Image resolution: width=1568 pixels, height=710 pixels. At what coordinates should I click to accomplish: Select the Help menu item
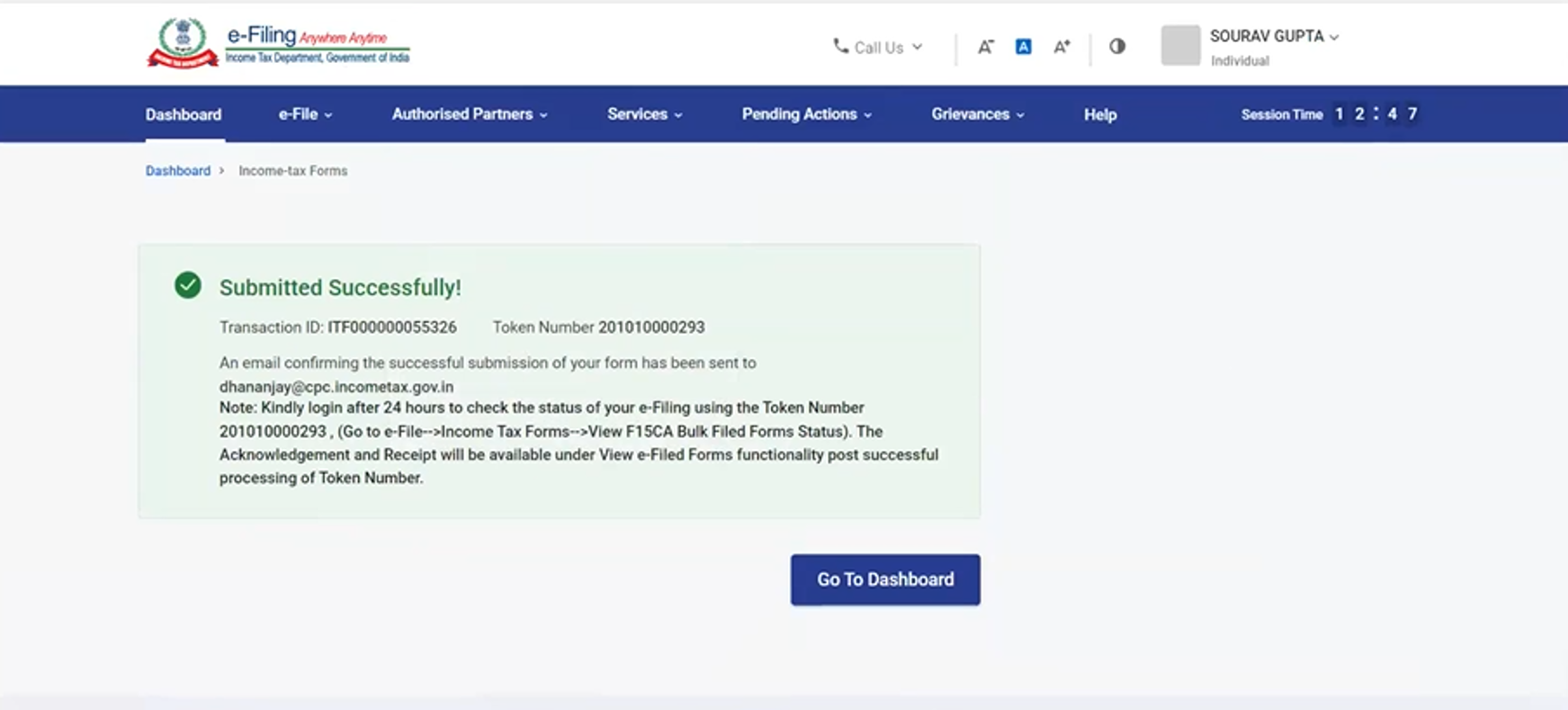[x=1099, y=114]
